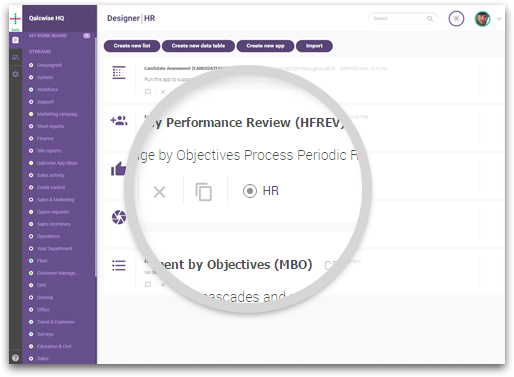Open the user avatar picture

(x=482, y=19)
